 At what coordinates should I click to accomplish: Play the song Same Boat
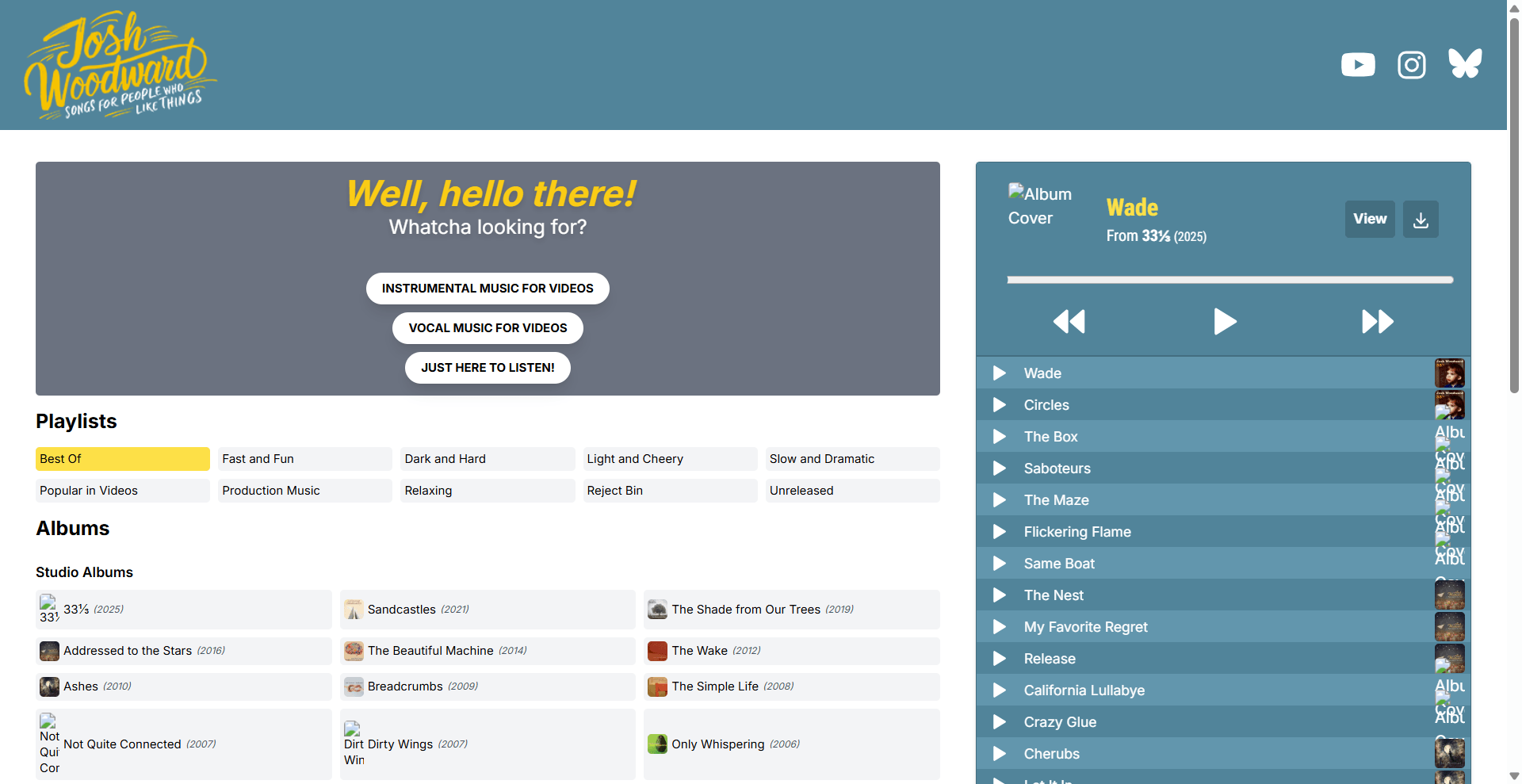pyautogui.click(x=1000, y=564)
